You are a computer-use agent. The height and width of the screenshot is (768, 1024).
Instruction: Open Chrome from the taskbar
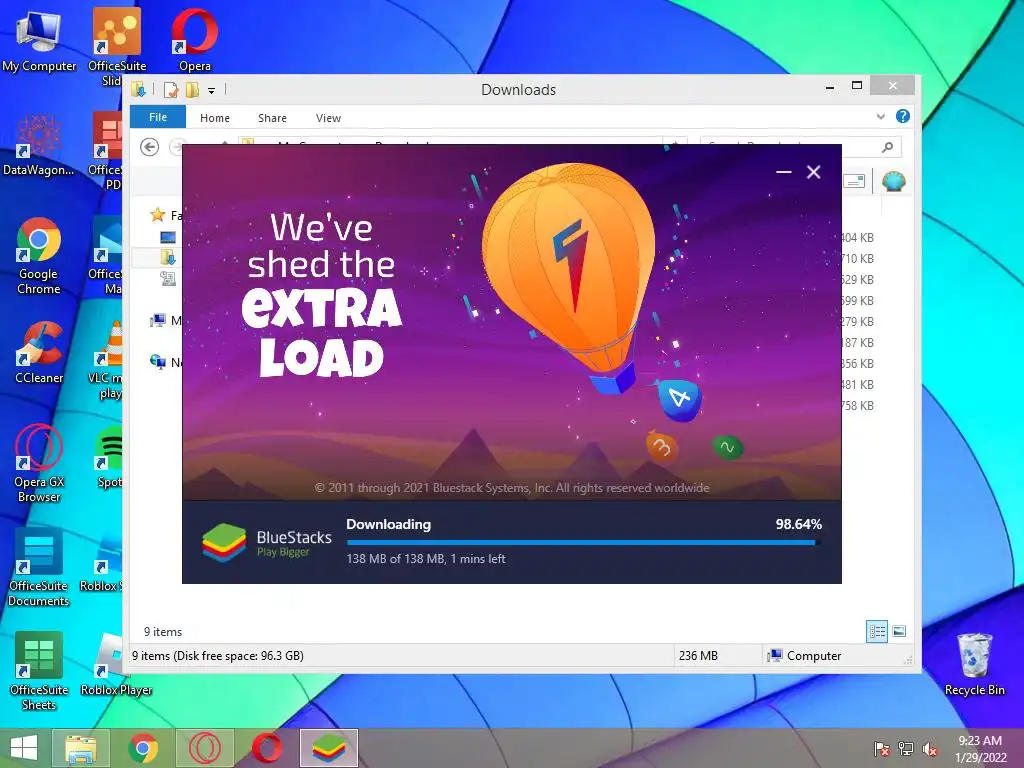click(x=143, y=748)
